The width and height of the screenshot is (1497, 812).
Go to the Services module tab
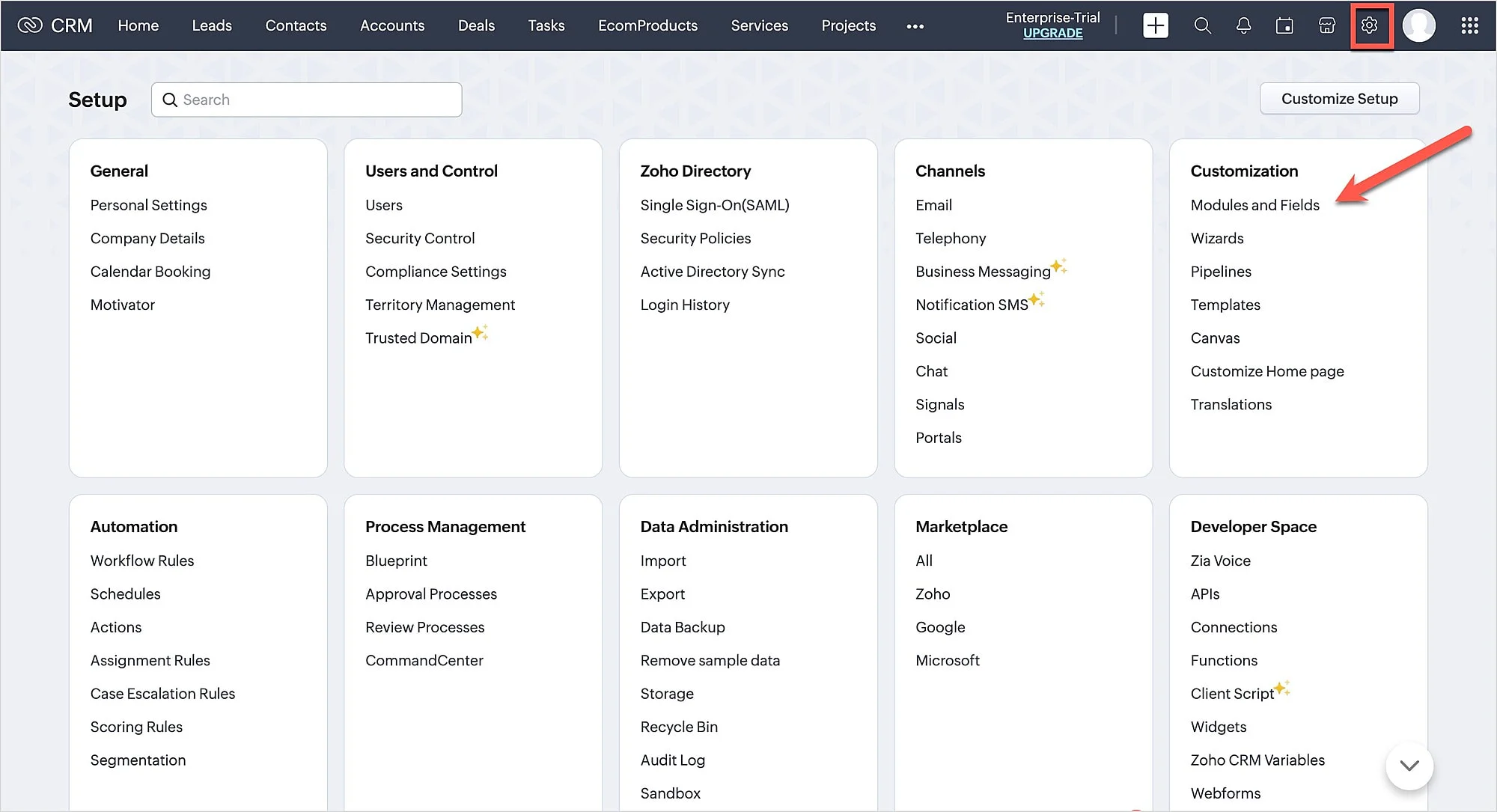click(759, 25)
